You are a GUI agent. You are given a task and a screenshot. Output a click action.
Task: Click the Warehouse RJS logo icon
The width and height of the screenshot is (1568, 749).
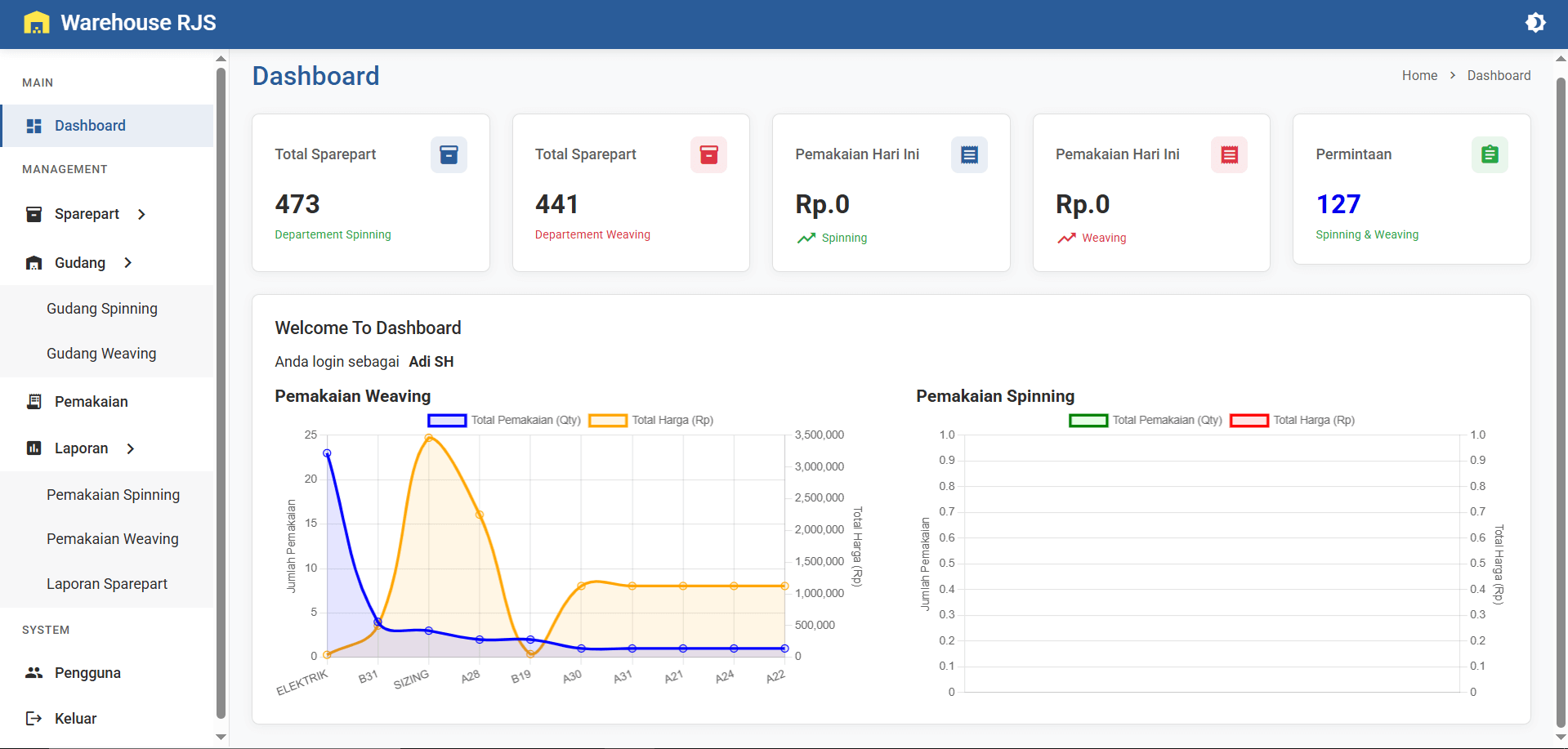click(37, 23)
